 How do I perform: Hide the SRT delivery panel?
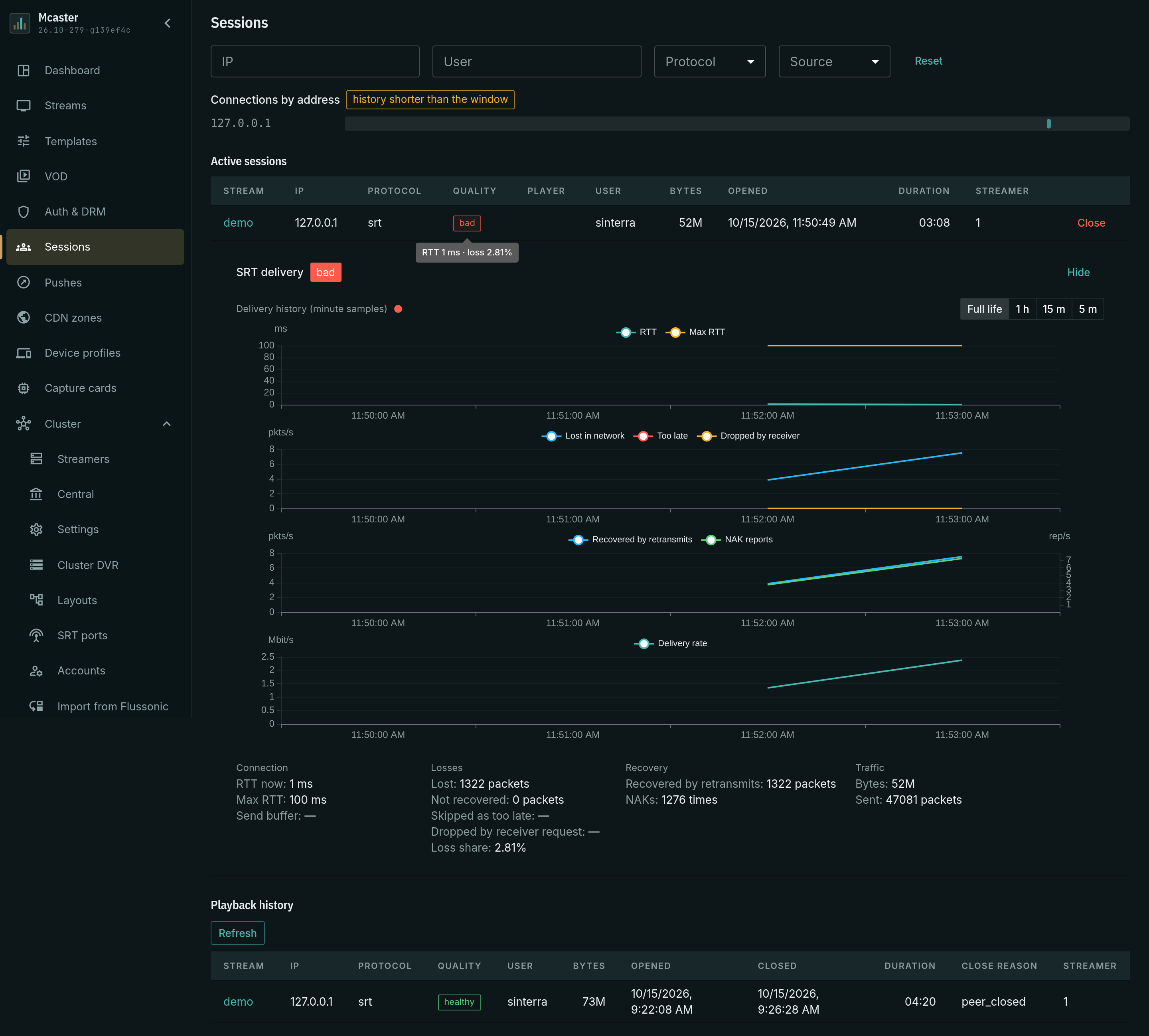point(1078,272)
